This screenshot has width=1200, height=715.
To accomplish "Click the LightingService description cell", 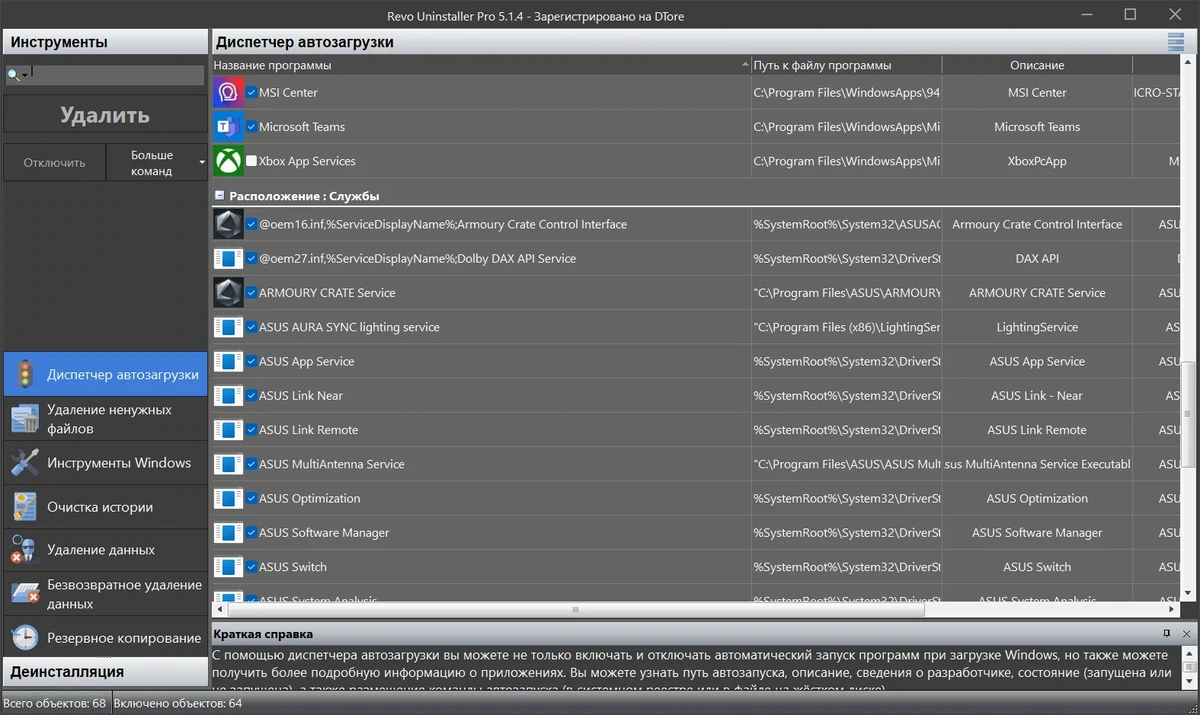I will coord(1037,327).
